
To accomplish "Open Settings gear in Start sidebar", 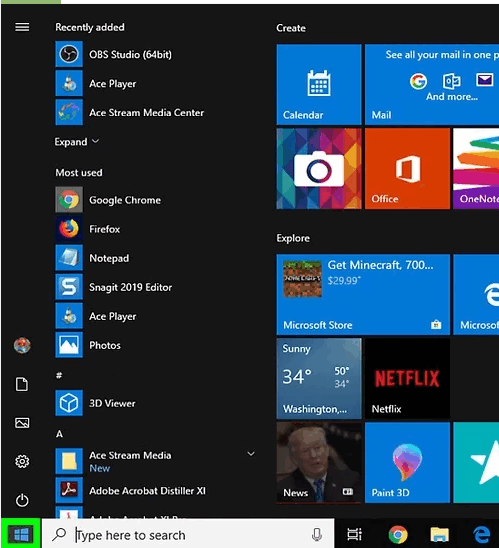I will coord(22,461).
